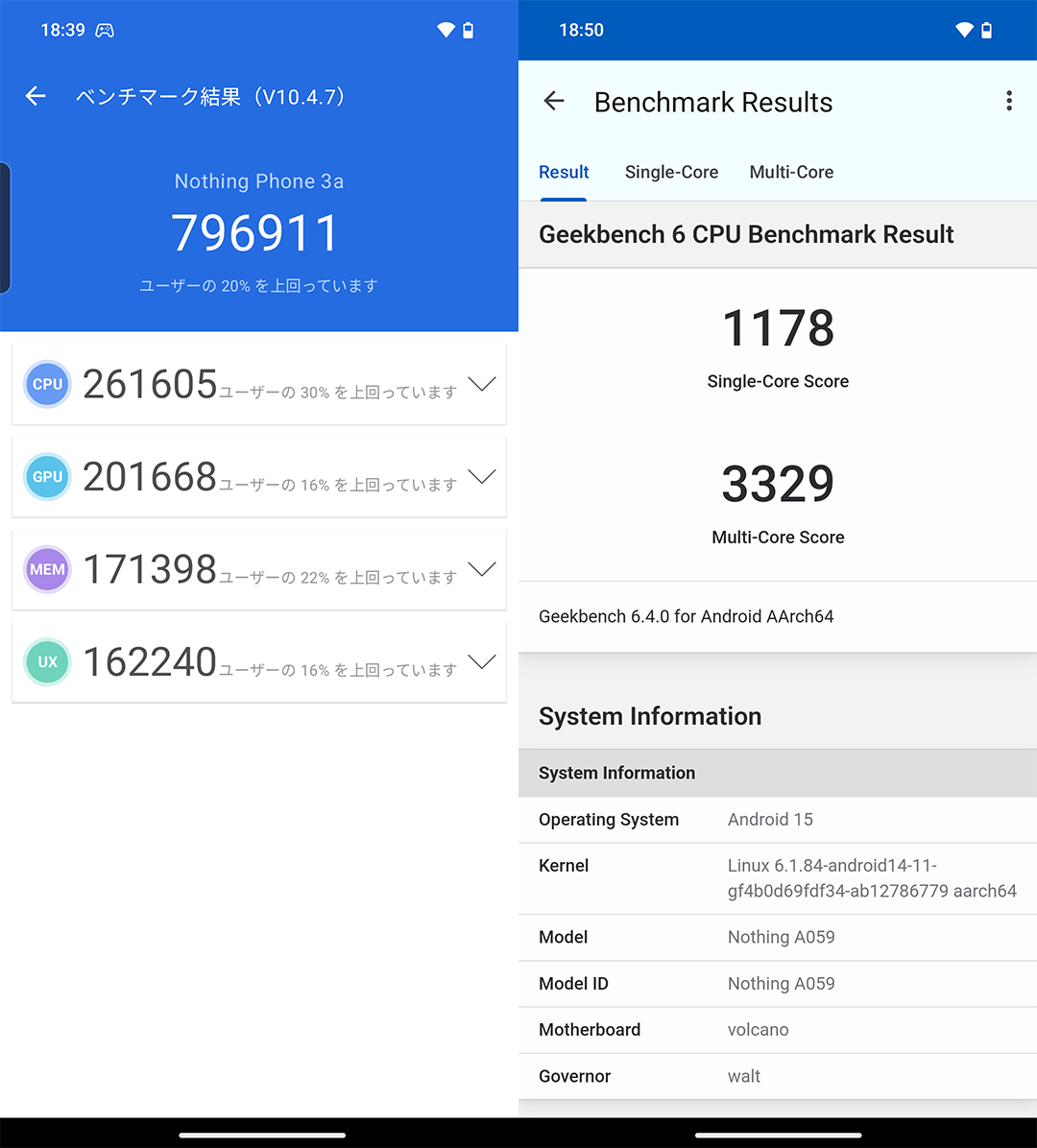Tap the back arrow in AnTuTu results
The height and width of the screenshot is (1148, 1037).
pyautogui.click(x=36, y=96)
